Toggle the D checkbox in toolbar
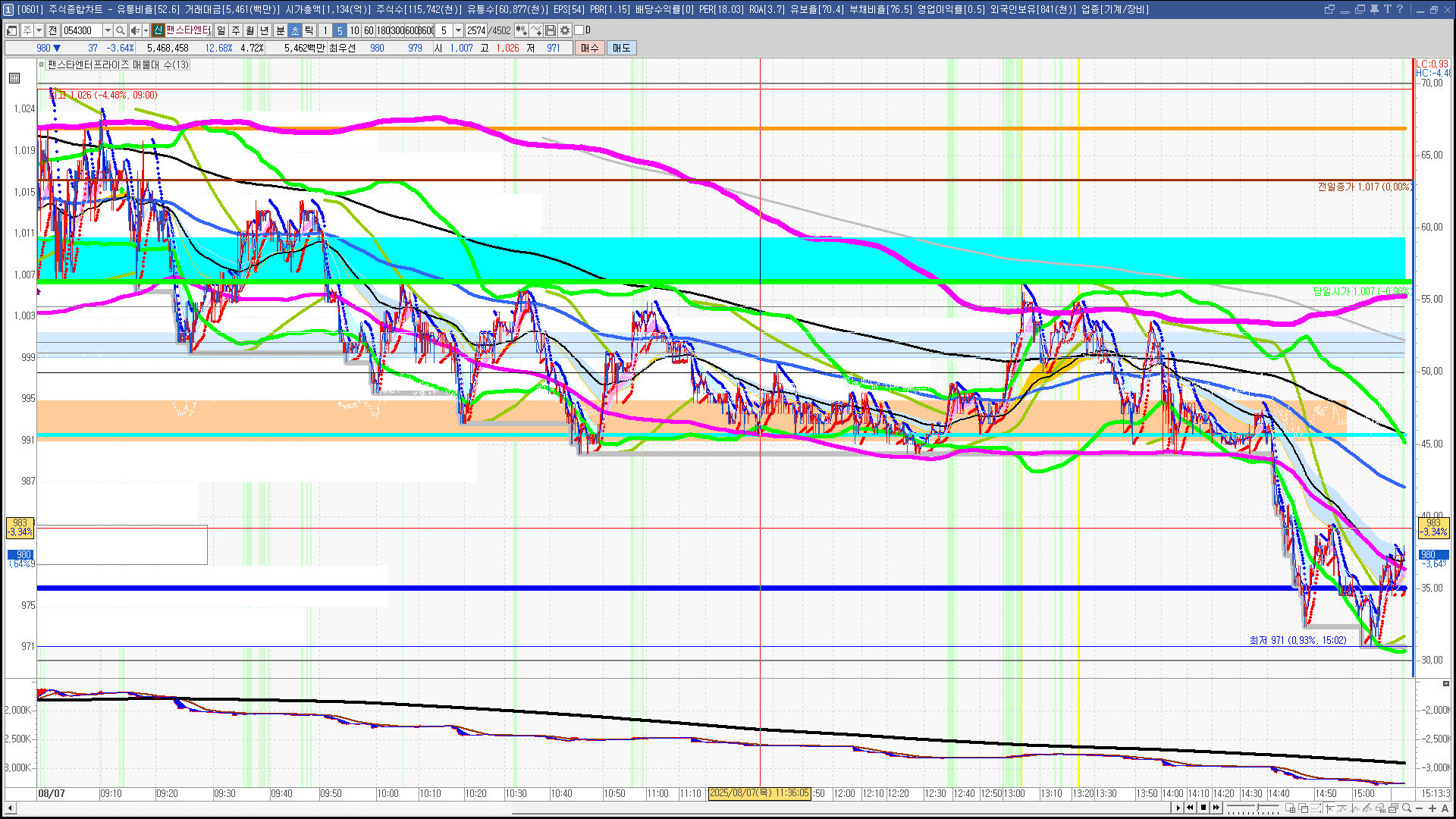1456x819 pixels. coord(579,30)
